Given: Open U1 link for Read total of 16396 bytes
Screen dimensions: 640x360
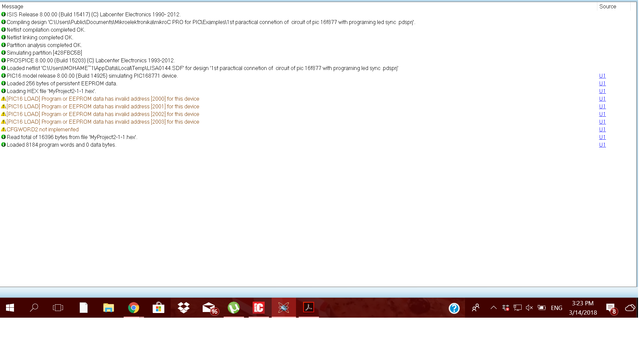Looking at the screenshot, I should tap(602, 137).
